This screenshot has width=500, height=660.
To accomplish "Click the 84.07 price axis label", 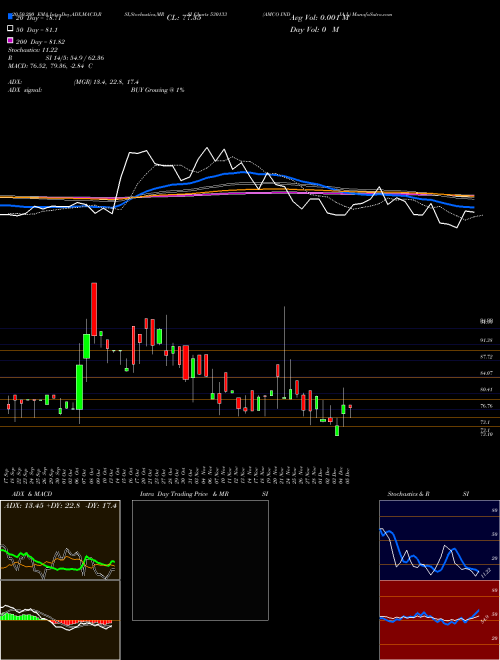I will 486,373.
